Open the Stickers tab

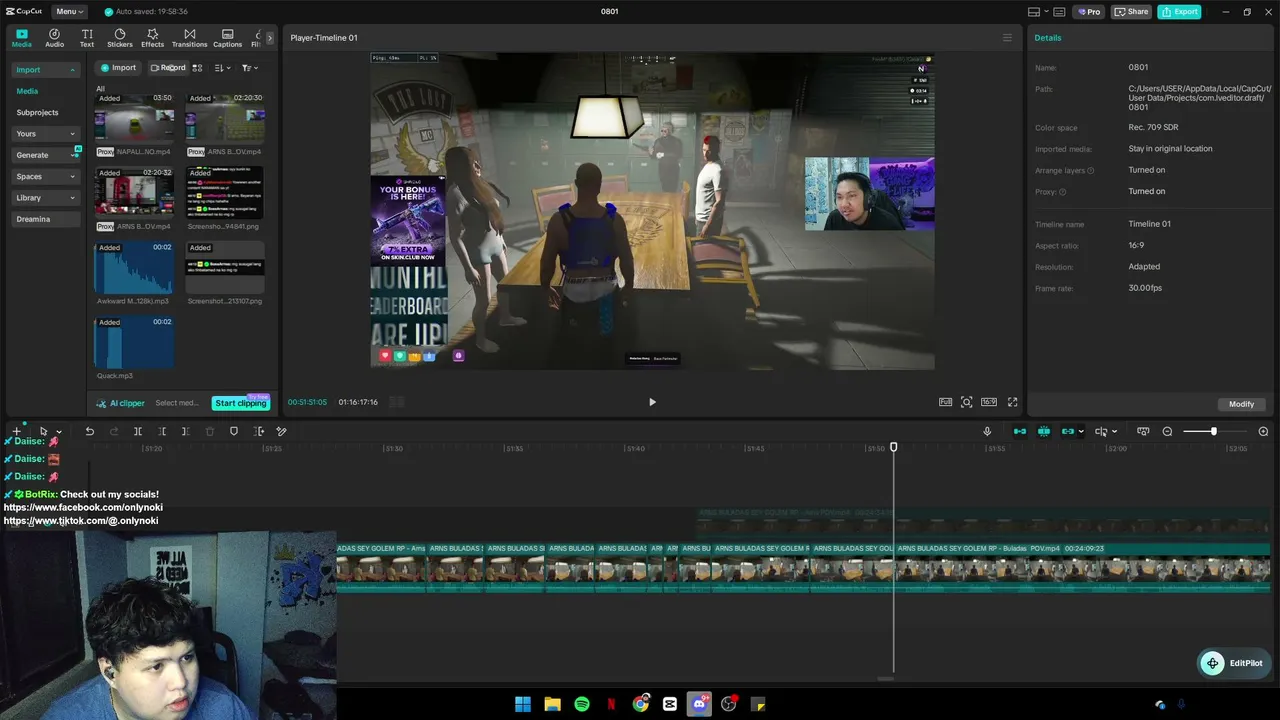point(120,38)
